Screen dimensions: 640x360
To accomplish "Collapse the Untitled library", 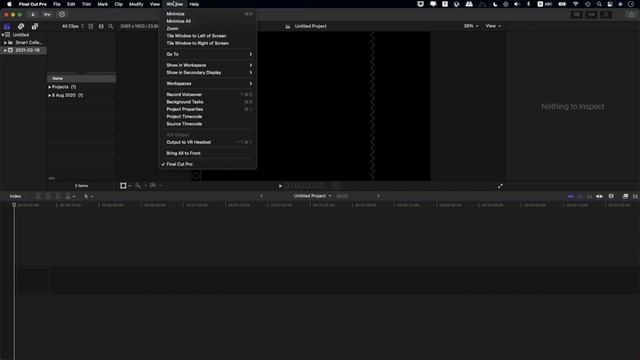I will coord(3,35).
